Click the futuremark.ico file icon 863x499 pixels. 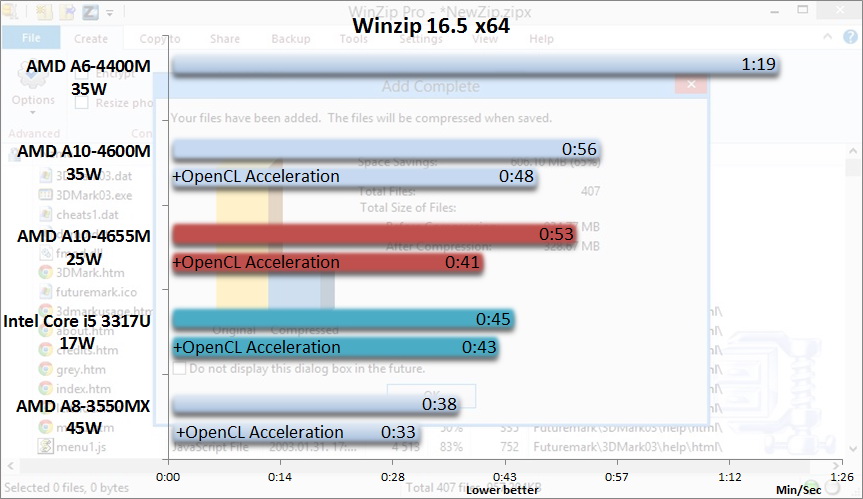[45, 292]
